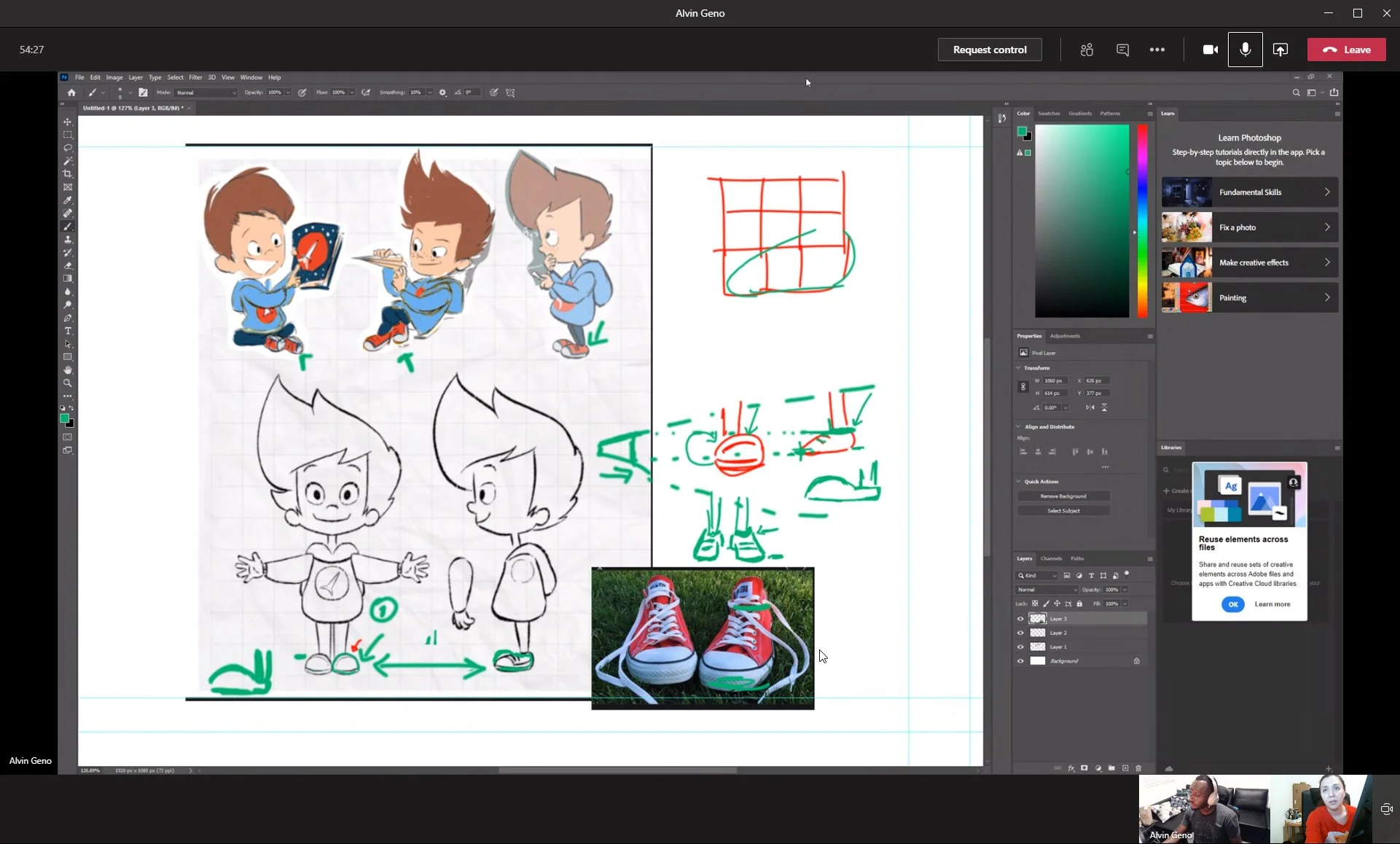Collapse the Transform section in Properties

coord(1017,368)
